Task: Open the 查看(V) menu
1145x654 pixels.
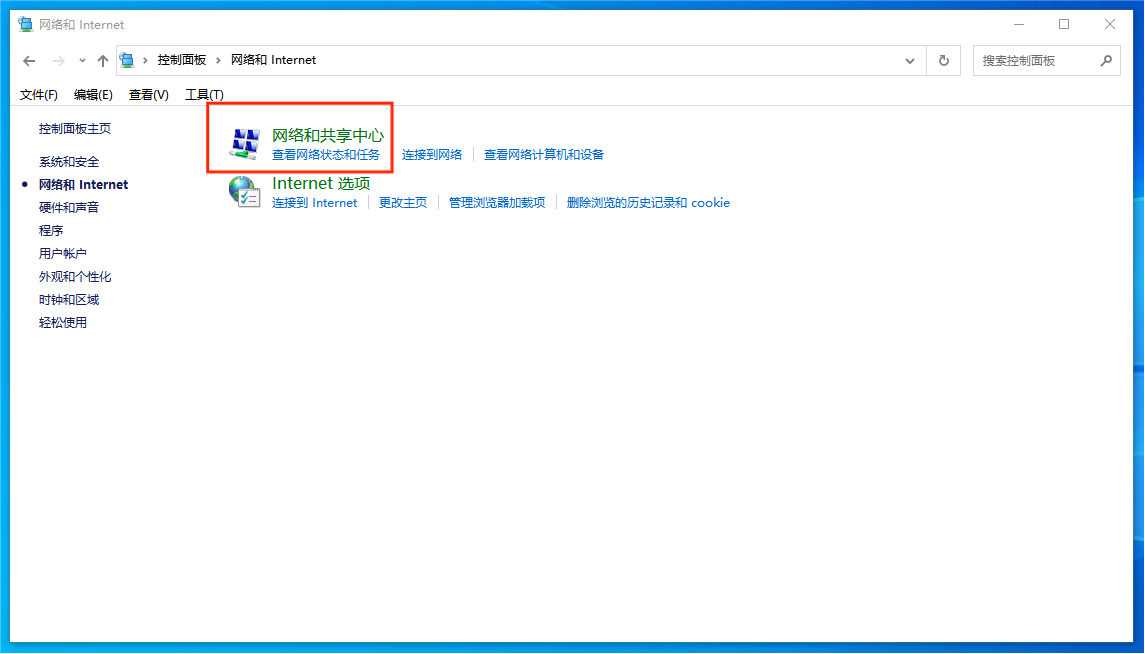Action: pos(149,95)
